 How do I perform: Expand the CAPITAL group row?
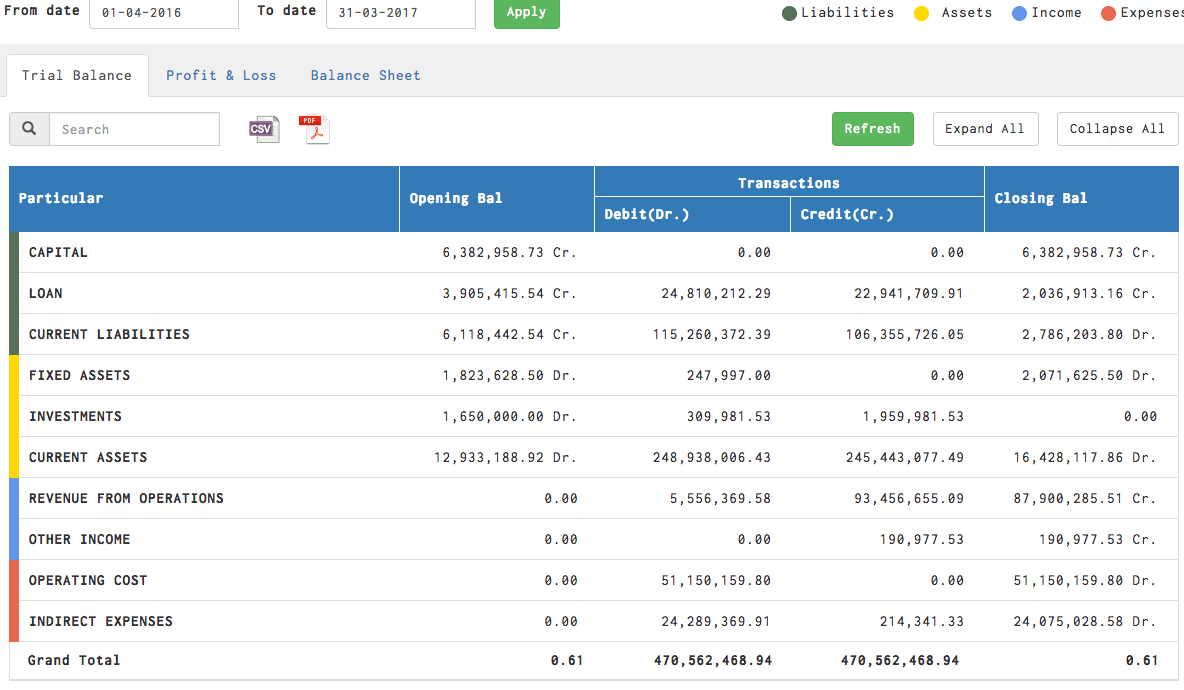pyautogui.click(x=58, y=253)
